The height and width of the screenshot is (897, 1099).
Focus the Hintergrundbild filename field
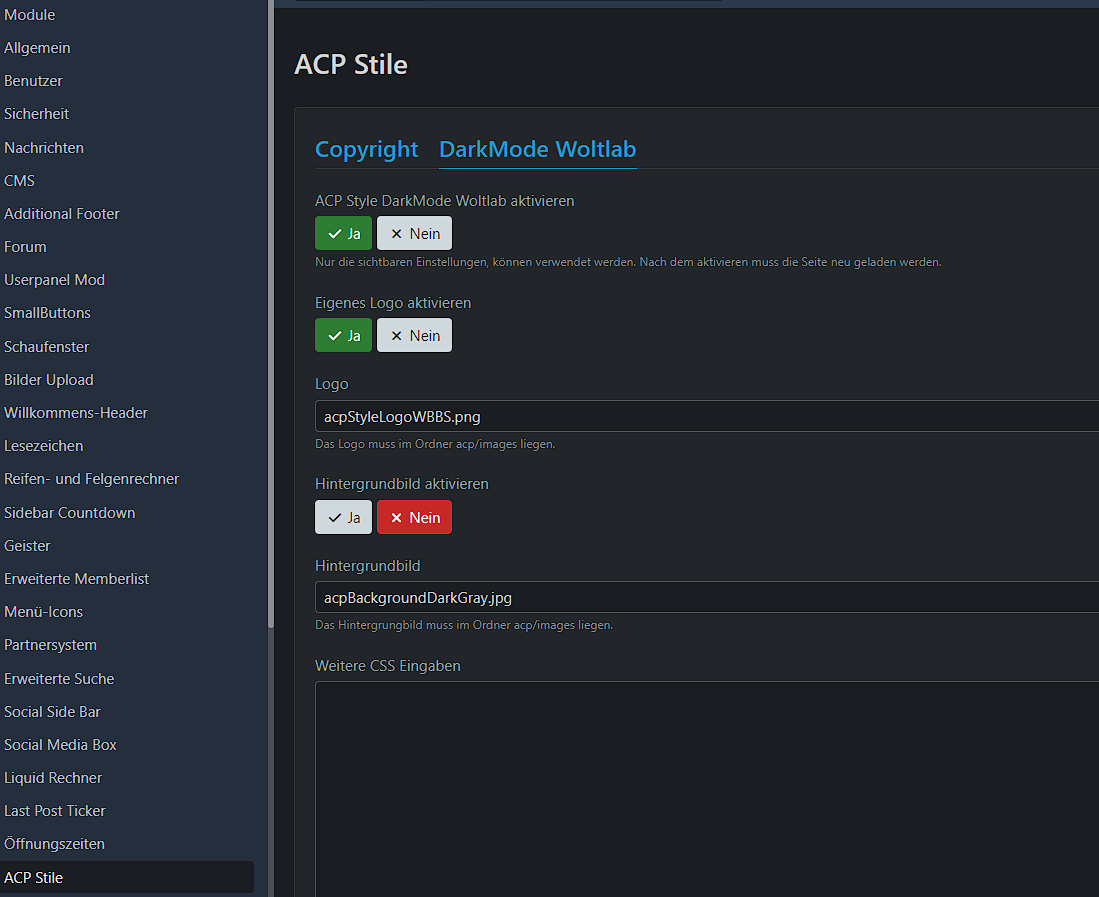pos(700,598)
